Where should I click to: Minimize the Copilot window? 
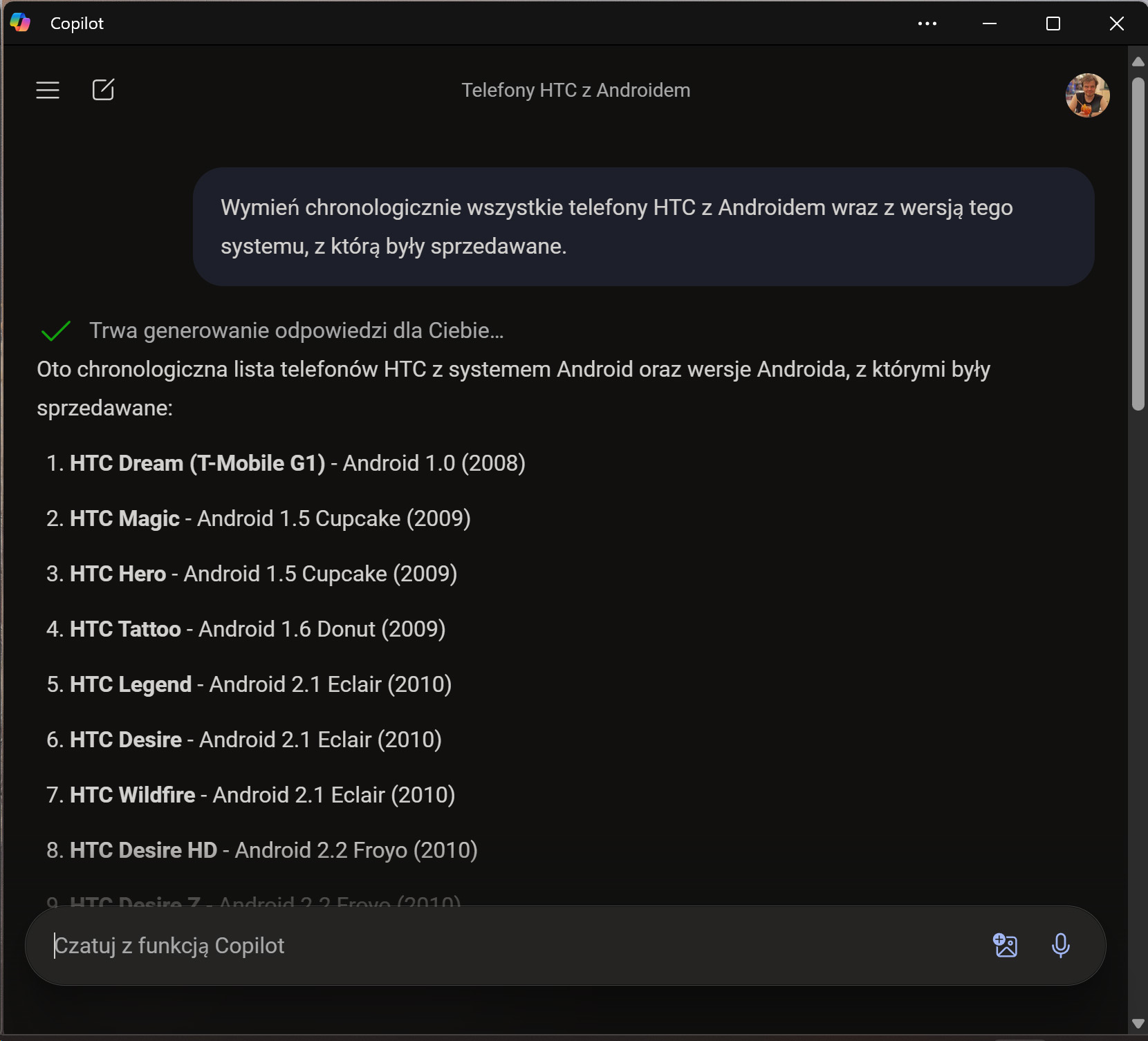coord(990,24)
